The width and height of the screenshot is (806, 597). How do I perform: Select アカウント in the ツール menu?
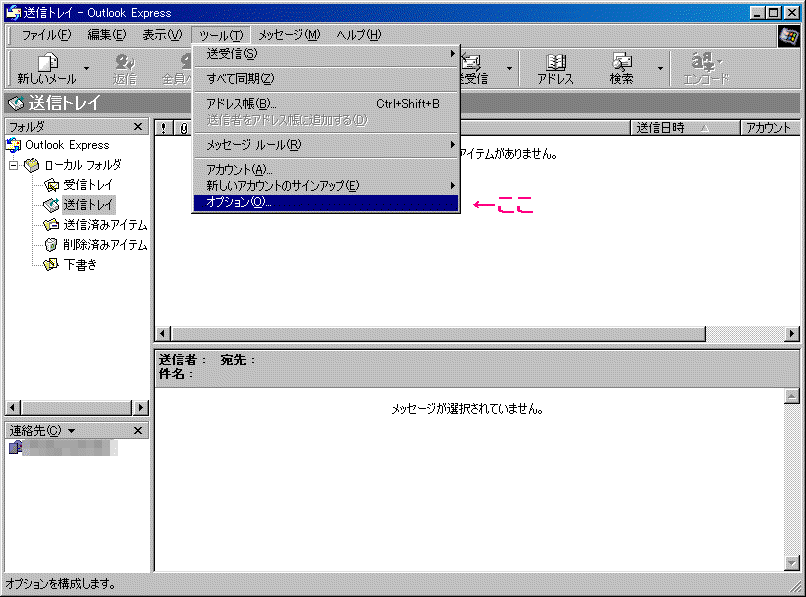tap(239, 170)
